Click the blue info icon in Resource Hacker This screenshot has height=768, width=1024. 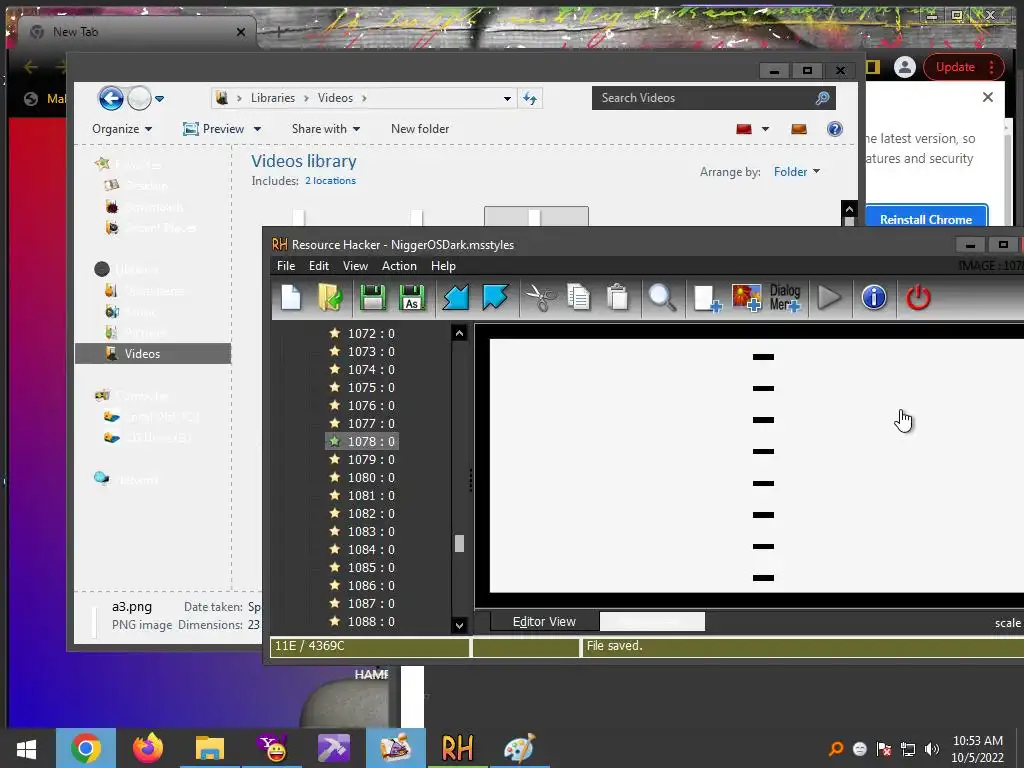tap(874, 298)
